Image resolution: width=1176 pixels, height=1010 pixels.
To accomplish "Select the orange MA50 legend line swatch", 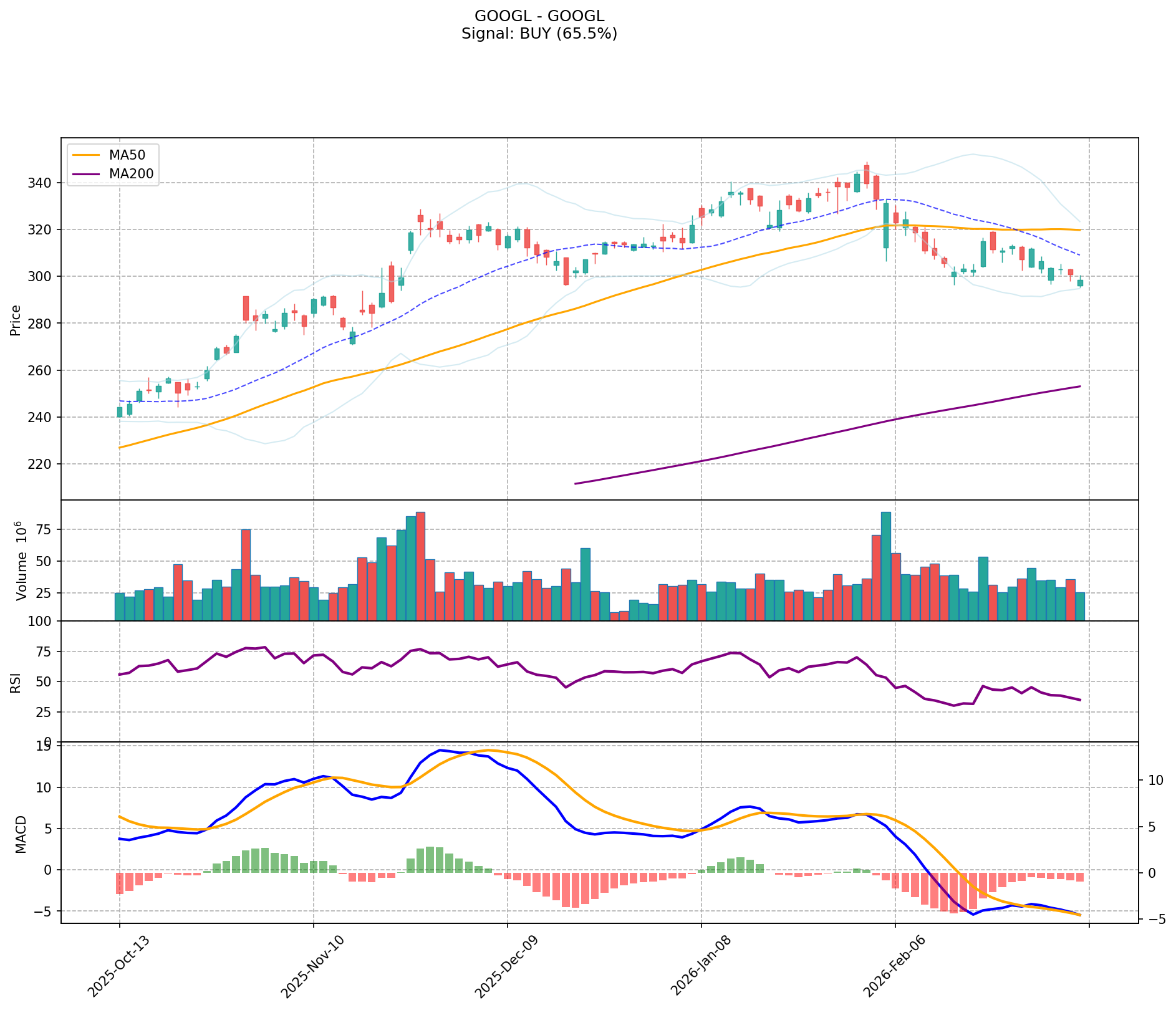I will click(87, 155).
